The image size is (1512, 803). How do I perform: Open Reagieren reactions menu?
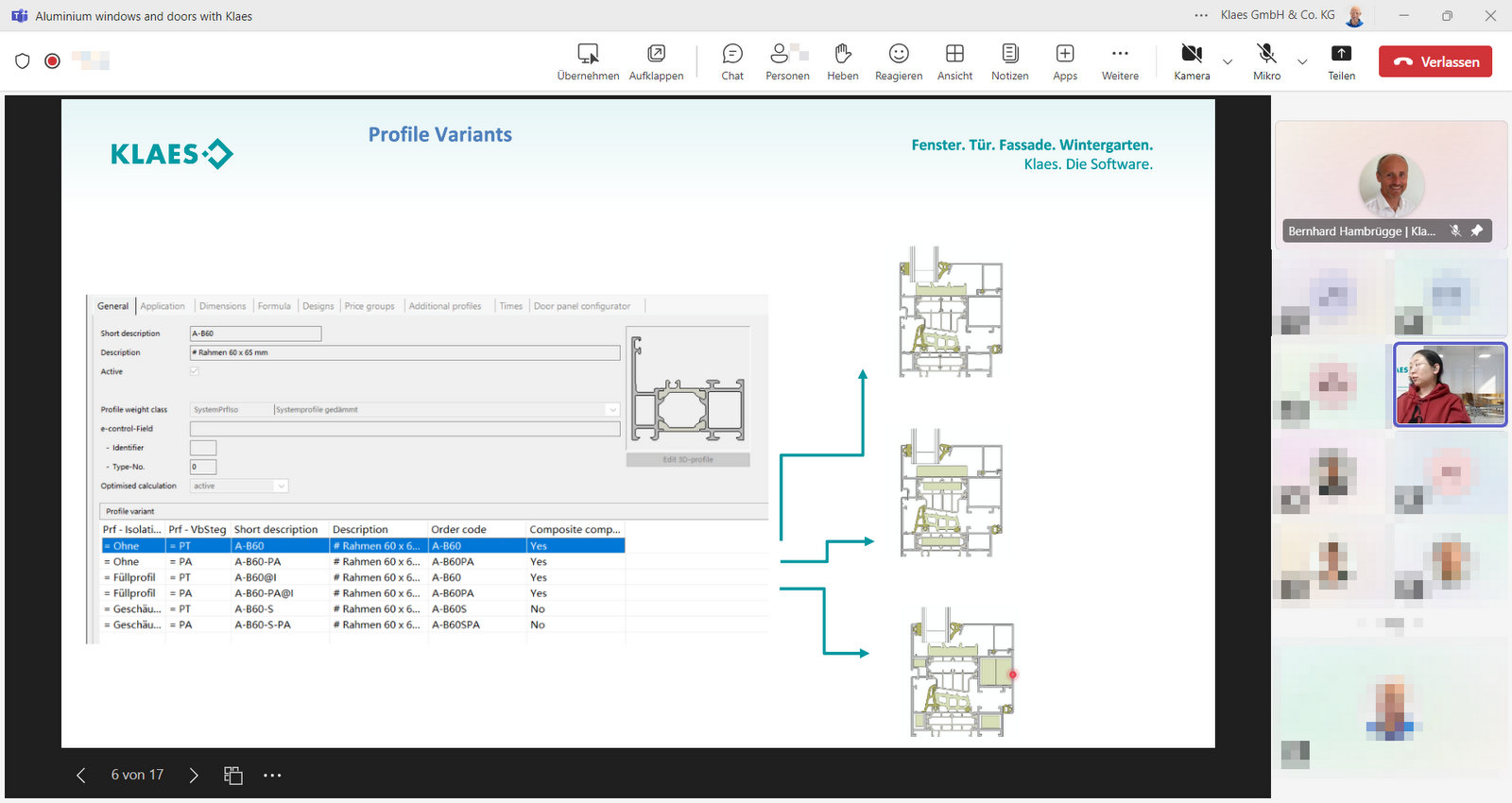pyautogui.click(x=898, y=61)
